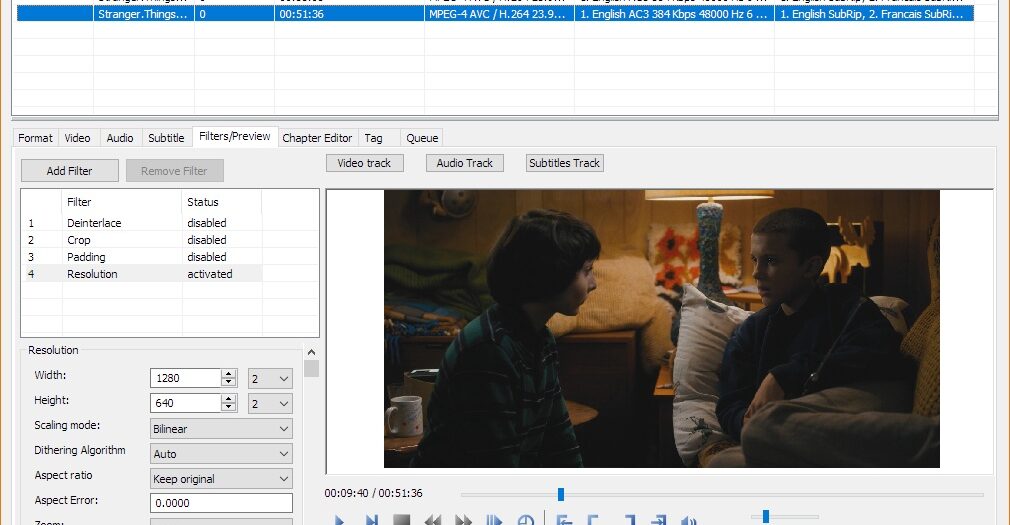Viewport: 1010px width, 525px height.
Task: Decrease Height with the down stepper arrow
Action: tap(229, 407)
